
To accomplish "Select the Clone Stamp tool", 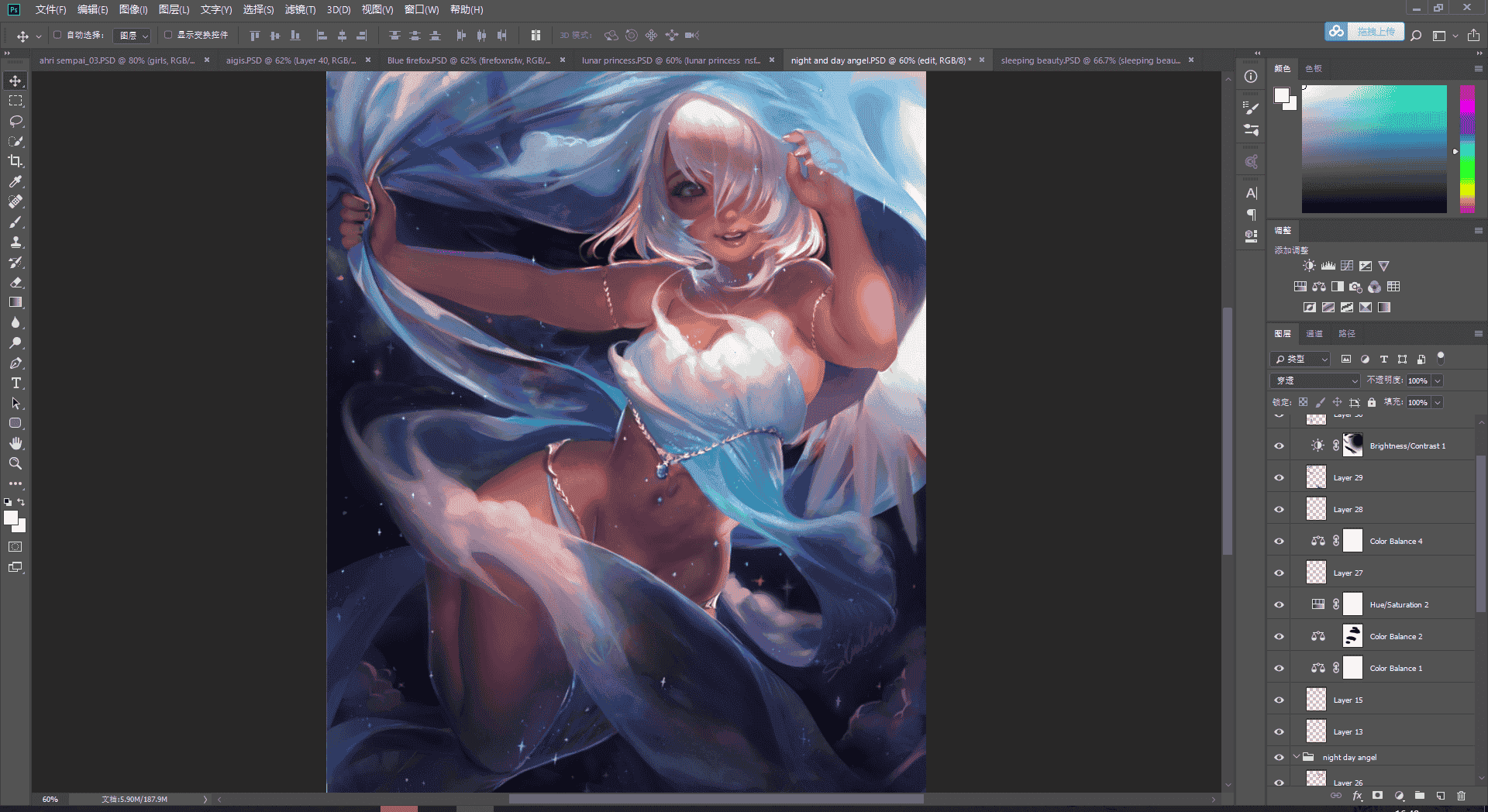I will coord(15,242).
